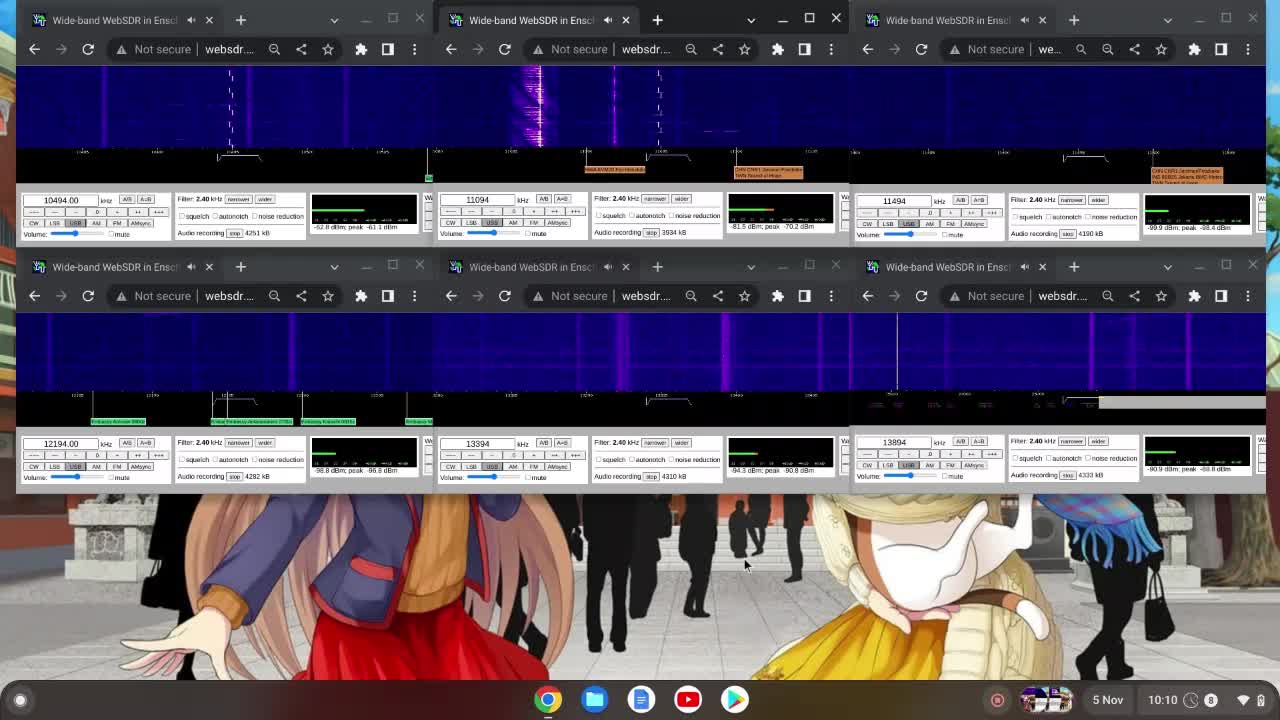The width and height of the screenshot is (1280, 720).
Task: Select AM mode in the 13894 kHz window
Action: pyautogui.click(x=930, y=465)
